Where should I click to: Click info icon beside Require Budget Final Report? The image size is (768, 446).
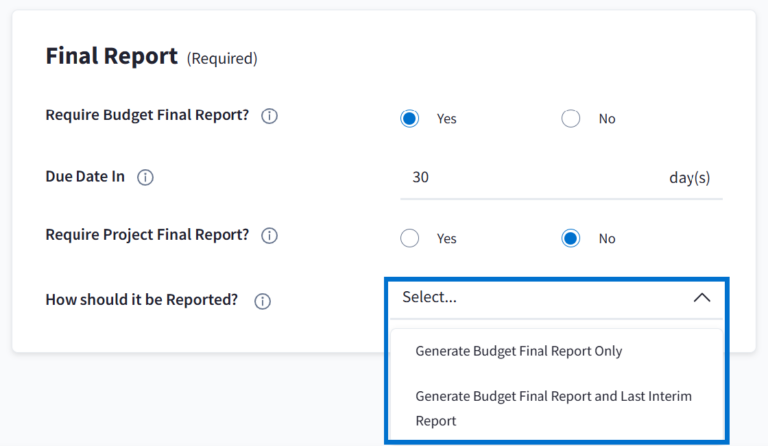[x=269, y=116]
